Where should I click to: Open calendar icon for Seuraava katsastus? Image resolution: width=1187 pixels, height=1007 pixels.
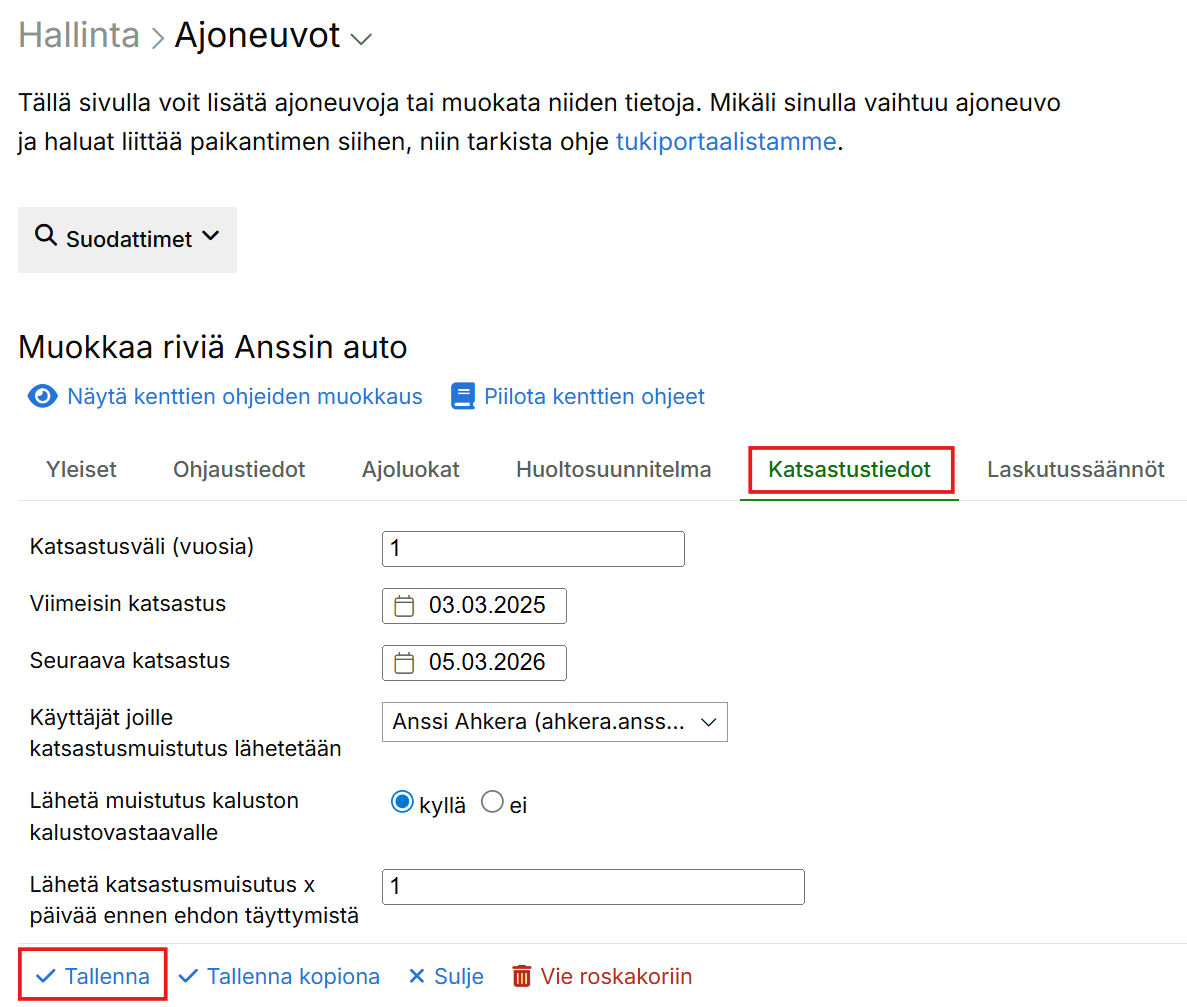click(x=404, y=663)
